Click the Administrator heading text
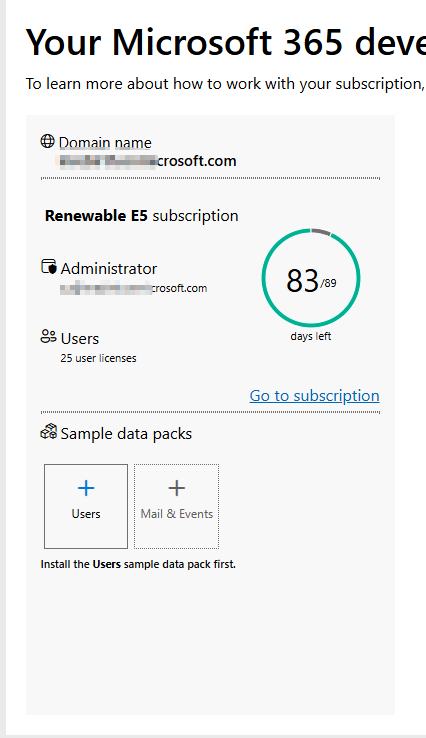Screen dimensions: 426x738 click(x=109, y=269)
